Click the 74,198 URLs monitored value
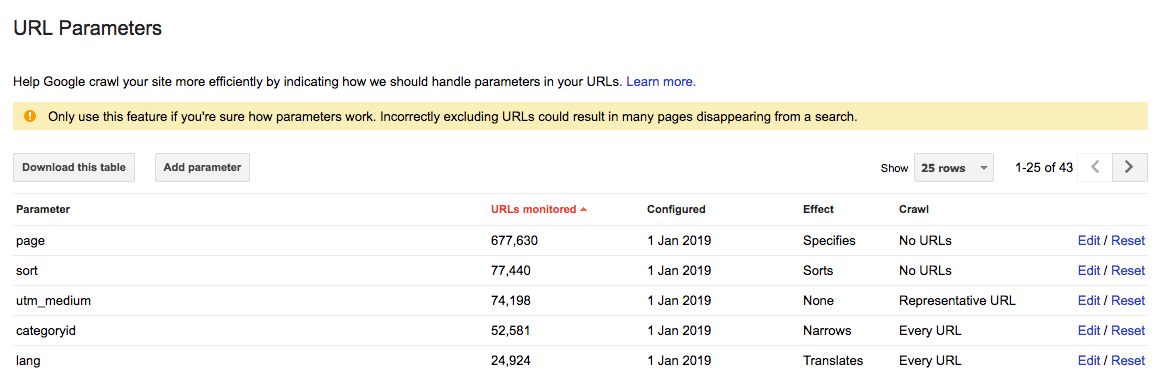Screen dimensions: 1154x375 click(511, 301)
